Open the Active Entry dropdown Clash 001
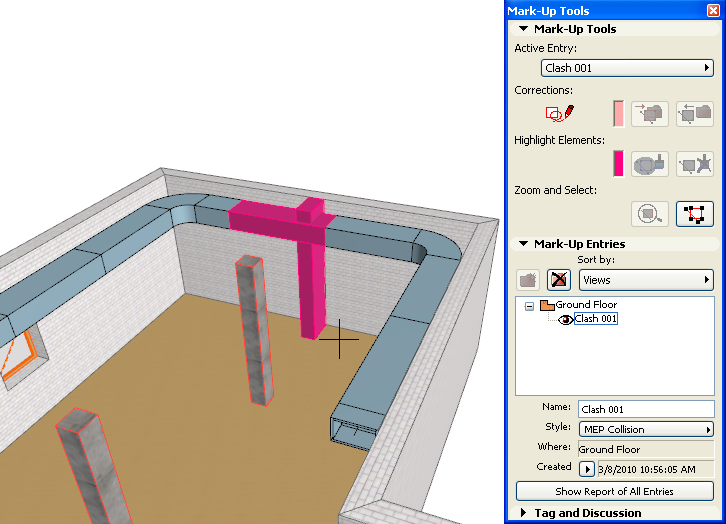 click(627, 68)
